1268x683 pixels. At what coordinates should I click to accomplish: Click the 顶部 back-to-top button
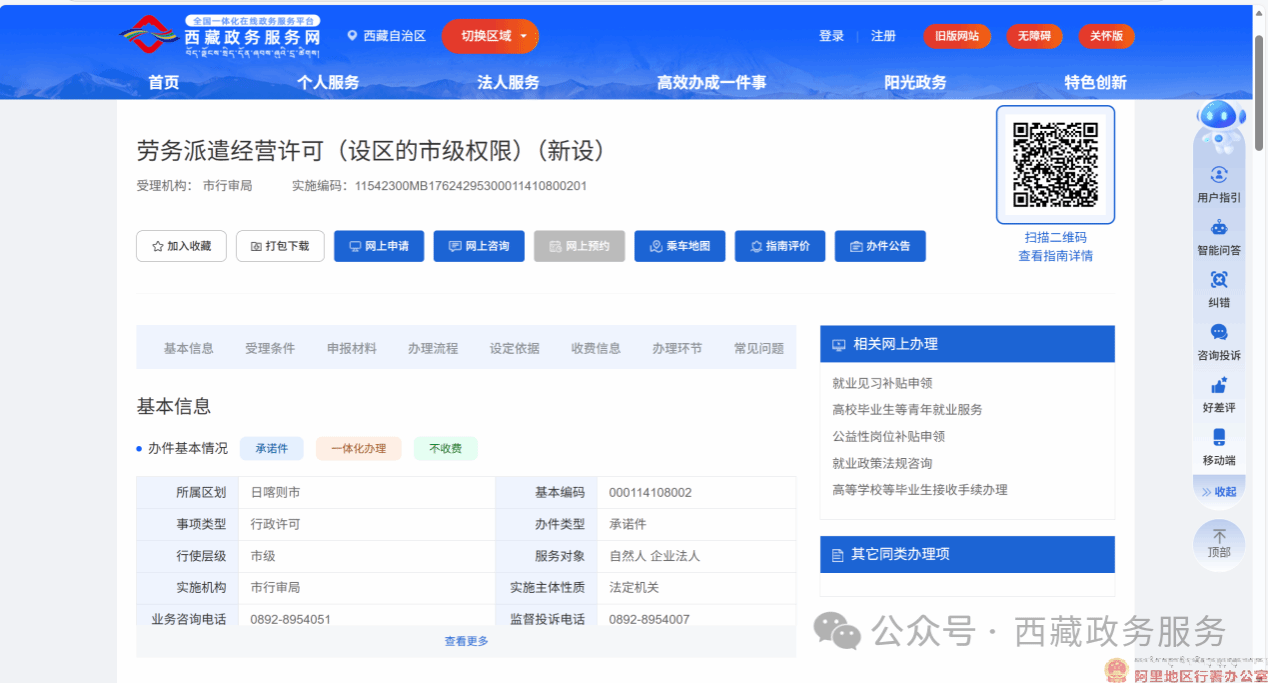click(x=1218, y=544)
